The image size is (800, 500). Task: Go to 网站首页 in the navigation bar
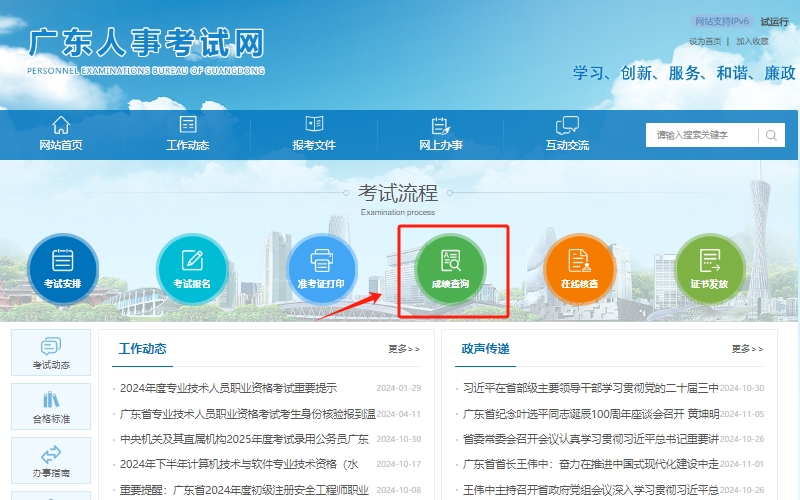61,134
